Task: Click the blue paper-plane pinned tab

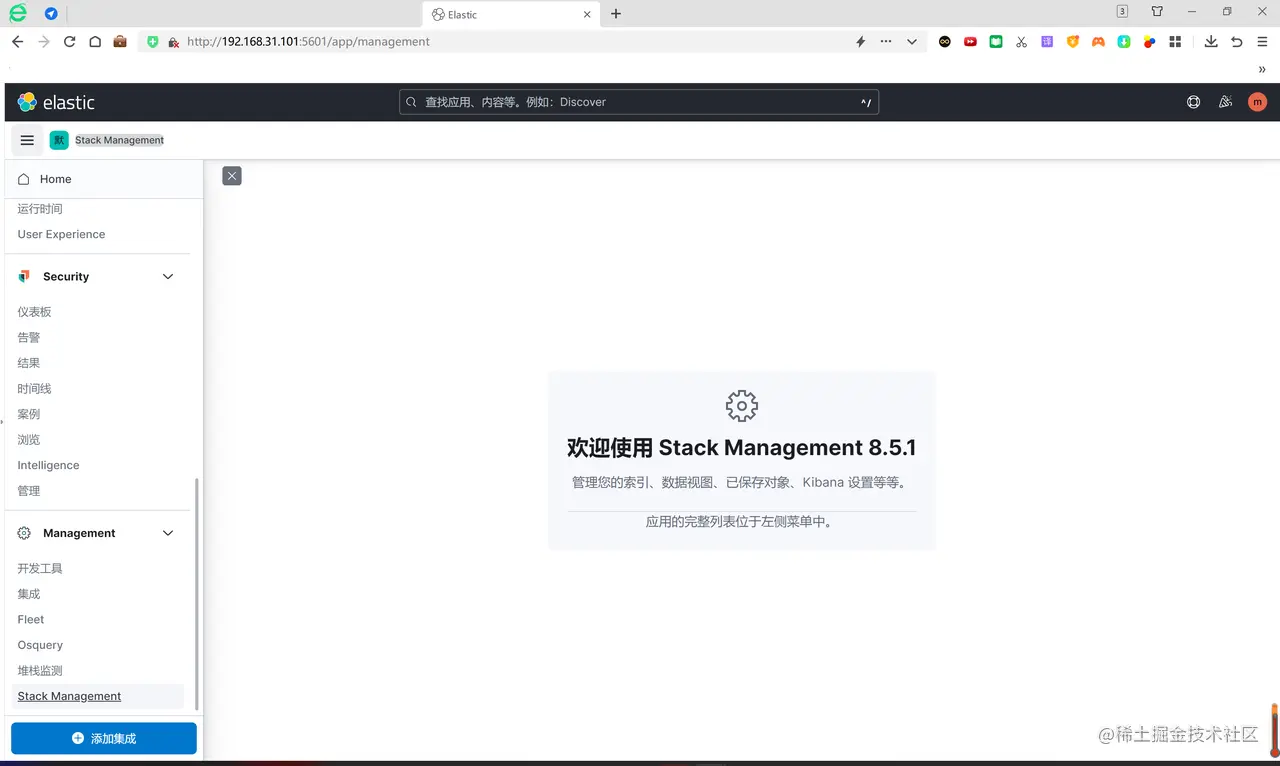Action: tap(51, 14)
